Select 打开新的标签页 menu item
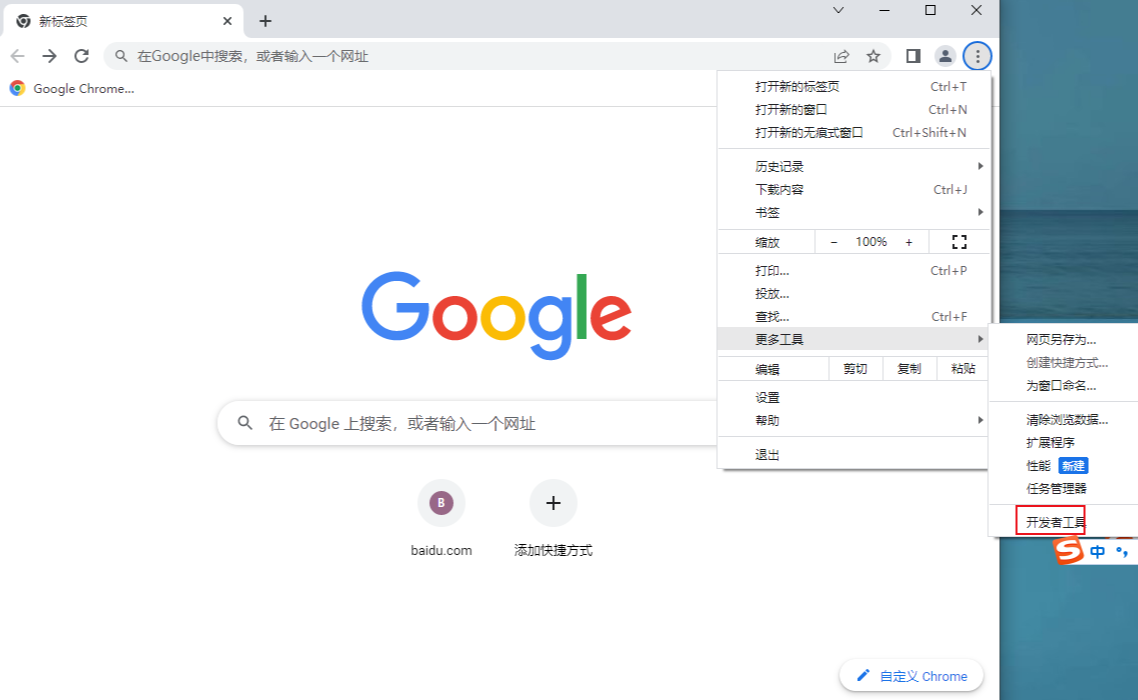The image size is (1138, 700). coord(854,86)
